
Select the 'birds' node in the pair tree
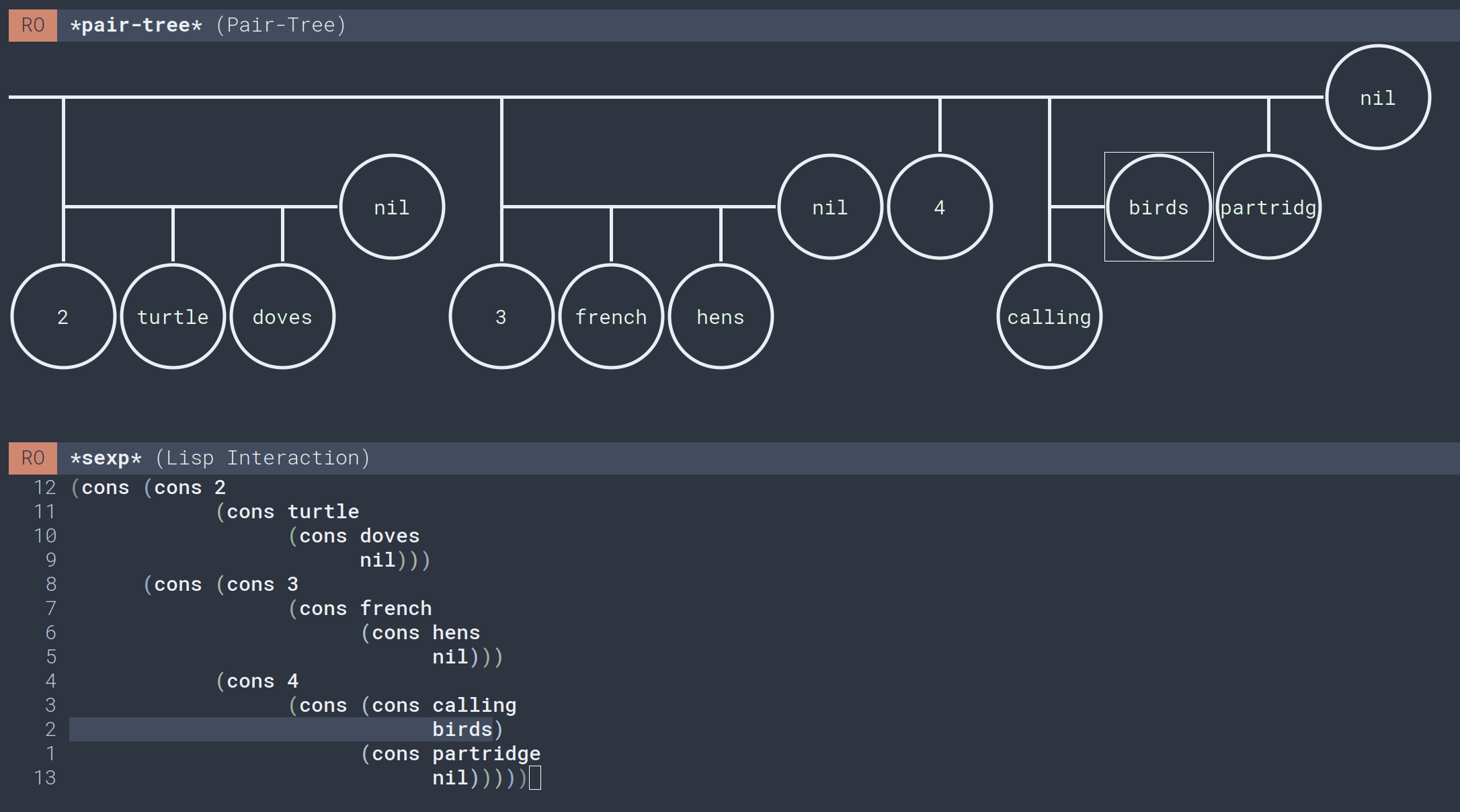point(1159,207)
